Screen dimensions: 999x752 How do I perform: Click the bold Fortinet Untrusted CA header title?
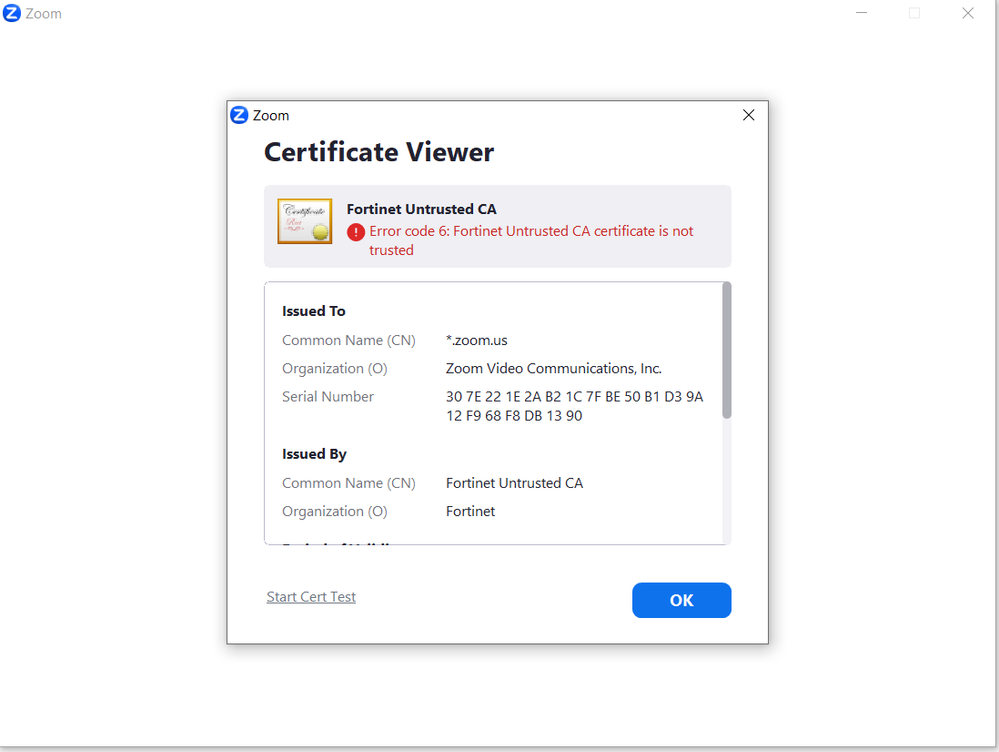(421, 209)
